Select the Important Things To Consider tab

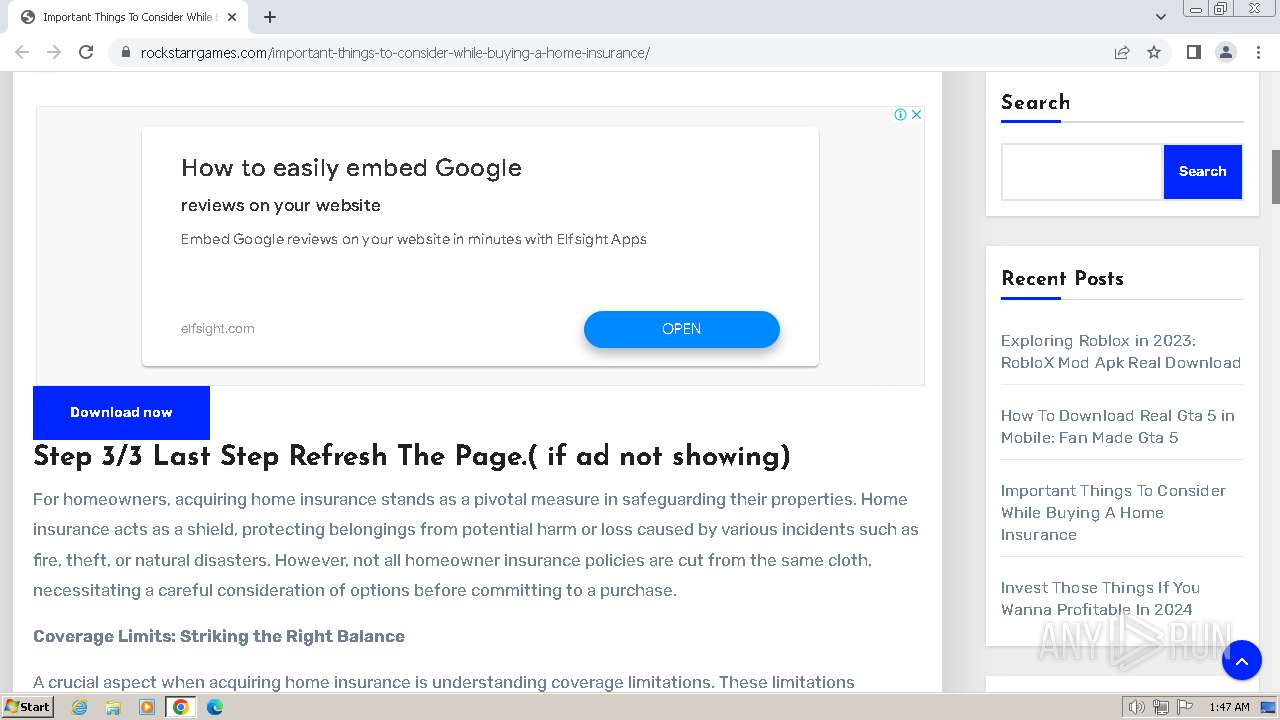(128, 17)
